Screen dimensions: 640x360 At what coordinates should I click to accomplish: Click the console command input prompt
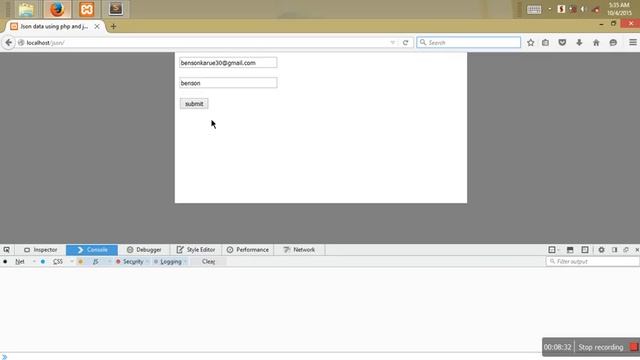click(x=320, y=357)
